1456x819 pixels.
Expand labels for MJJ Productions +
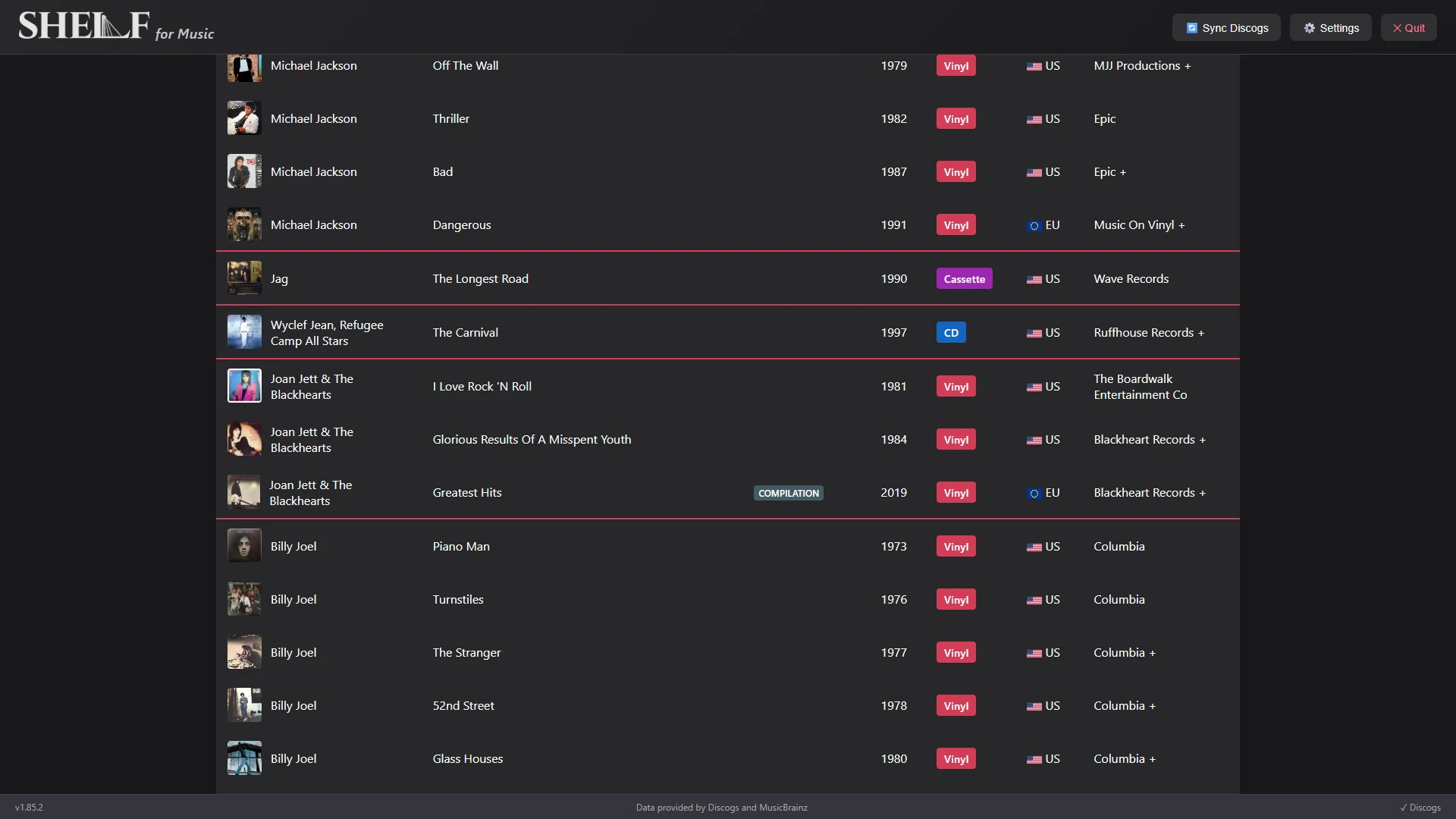point(1142,66)
